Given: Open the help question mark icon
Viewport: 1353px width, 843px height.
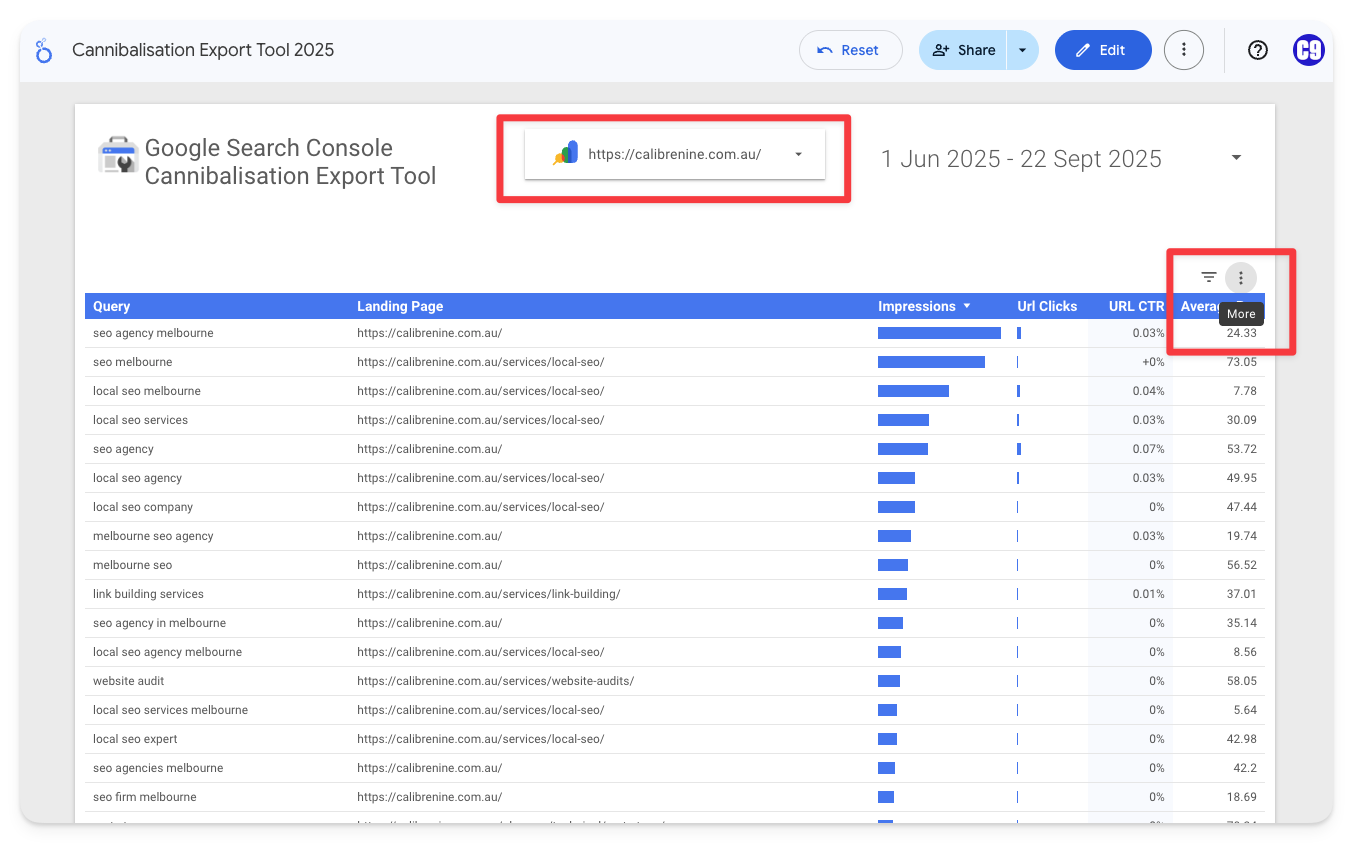Looking at the screenshot, I should 1258,50.
